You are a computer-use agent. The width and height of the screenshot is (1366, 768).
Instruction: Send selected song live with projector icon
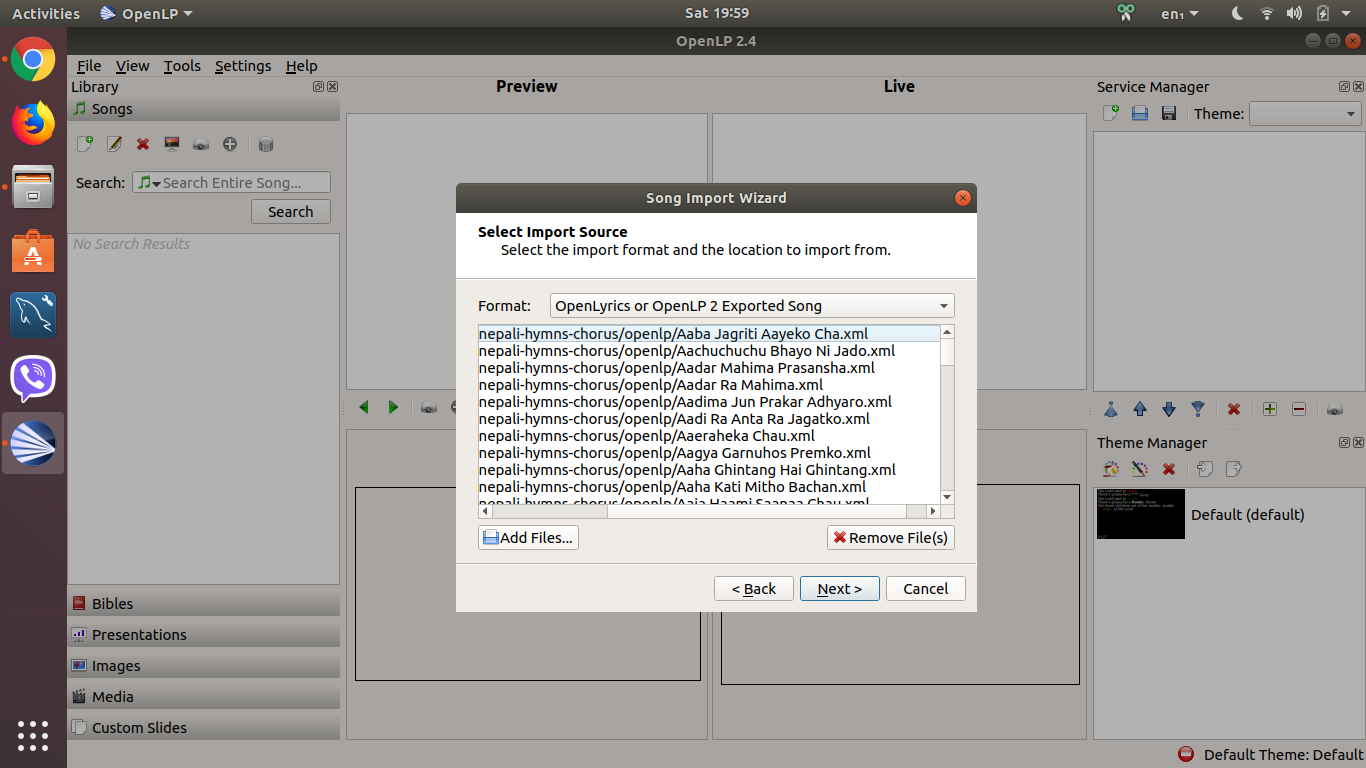[x=201, y=144]
